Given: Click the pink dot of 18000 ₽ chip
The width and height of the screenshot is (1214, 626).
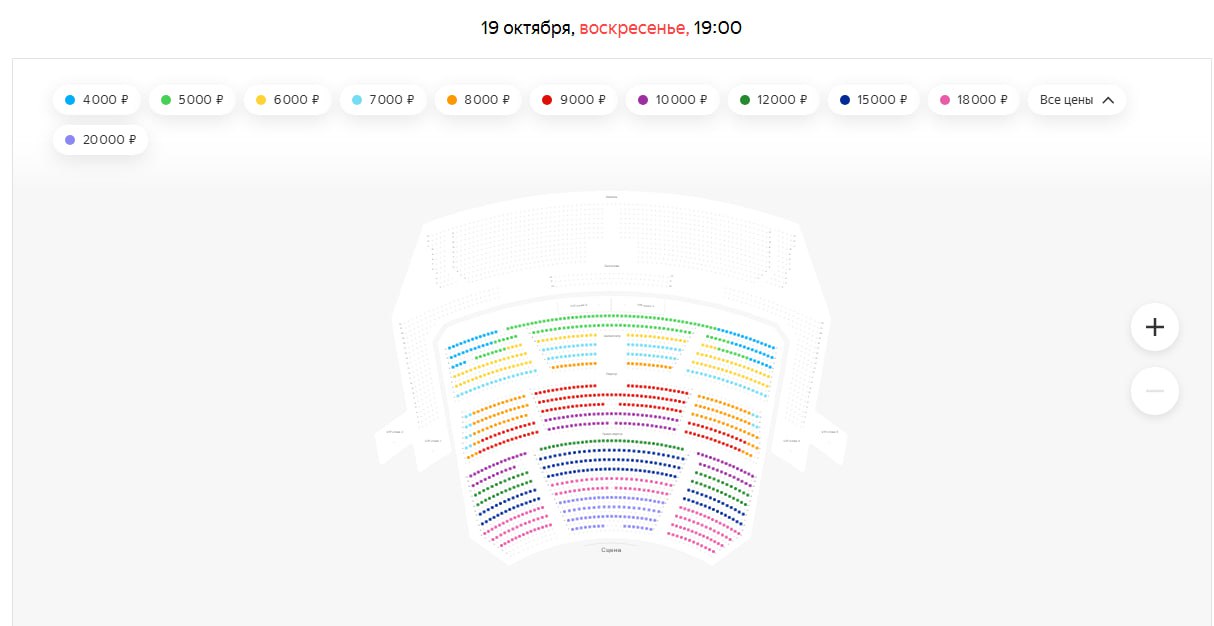Looking at the screenshot, I should tap(945, 100).
